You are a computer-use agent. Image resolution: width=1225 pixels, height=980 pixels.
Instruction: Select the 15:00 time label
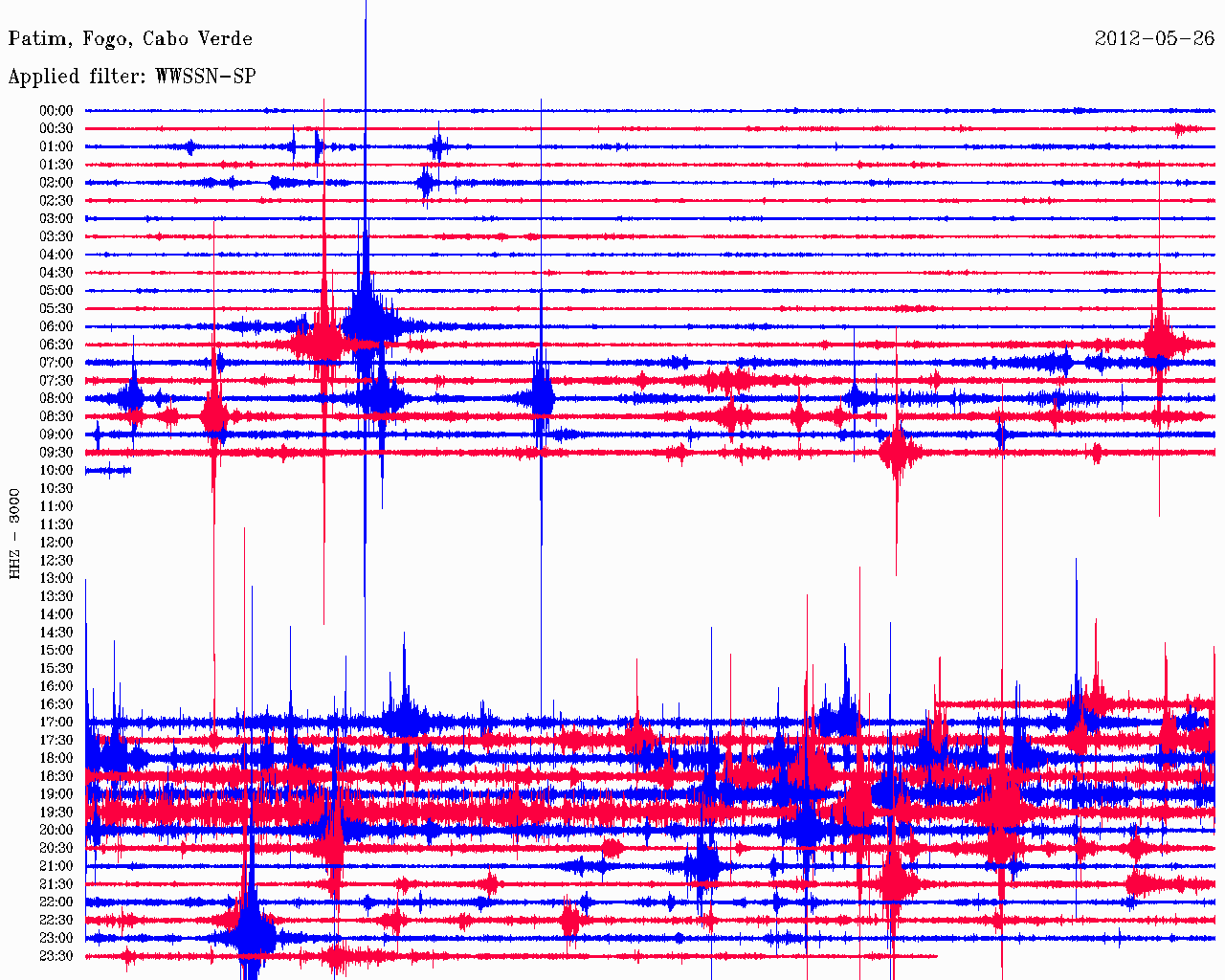pos(56,651)
